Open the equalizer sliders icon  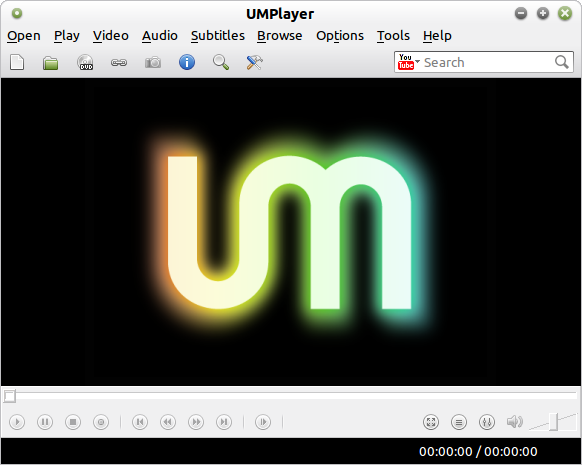pos(487,422)
